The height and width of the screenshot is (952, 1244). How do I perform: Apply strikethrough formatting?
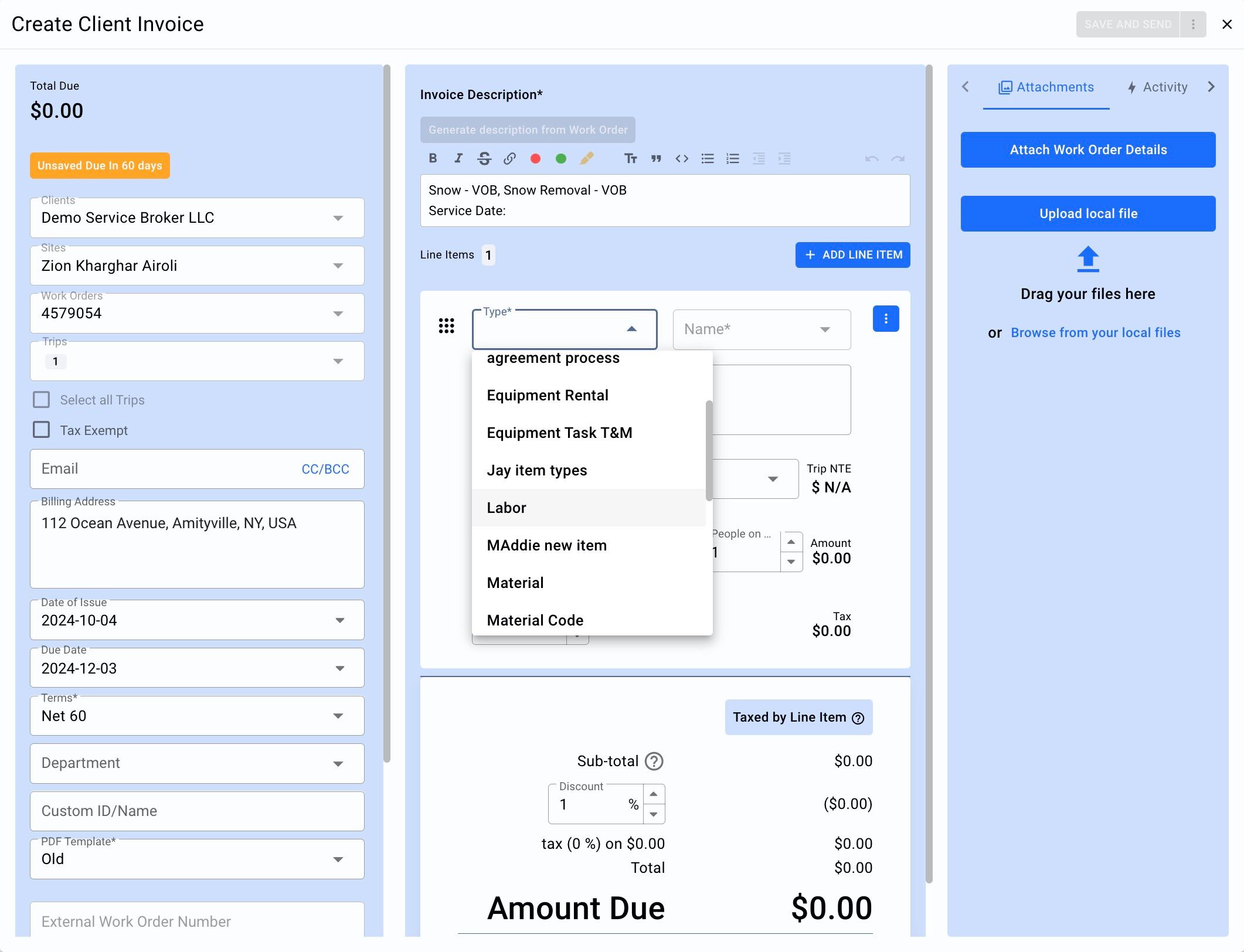484,158
